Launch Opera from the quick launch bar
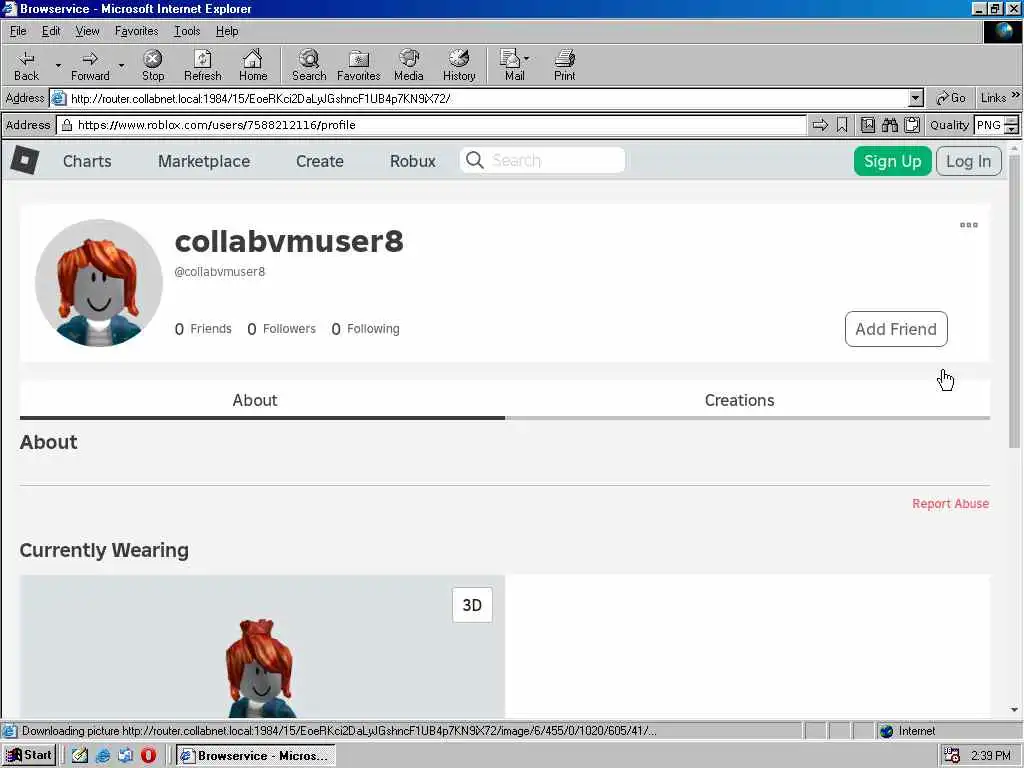 click(x=148, y=756)
